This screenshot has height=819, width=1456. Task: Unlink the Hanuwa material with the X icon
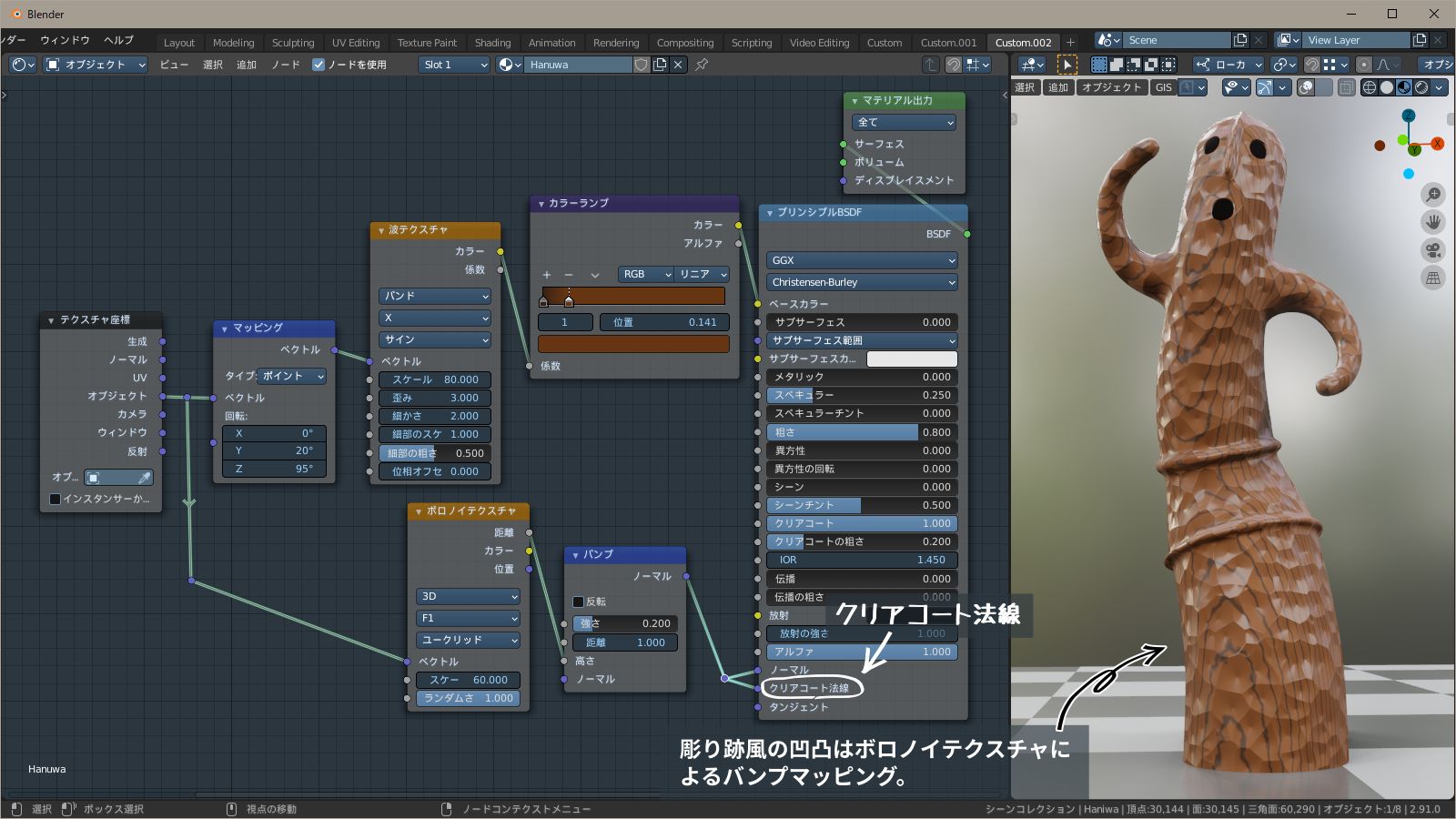point(678,65)
